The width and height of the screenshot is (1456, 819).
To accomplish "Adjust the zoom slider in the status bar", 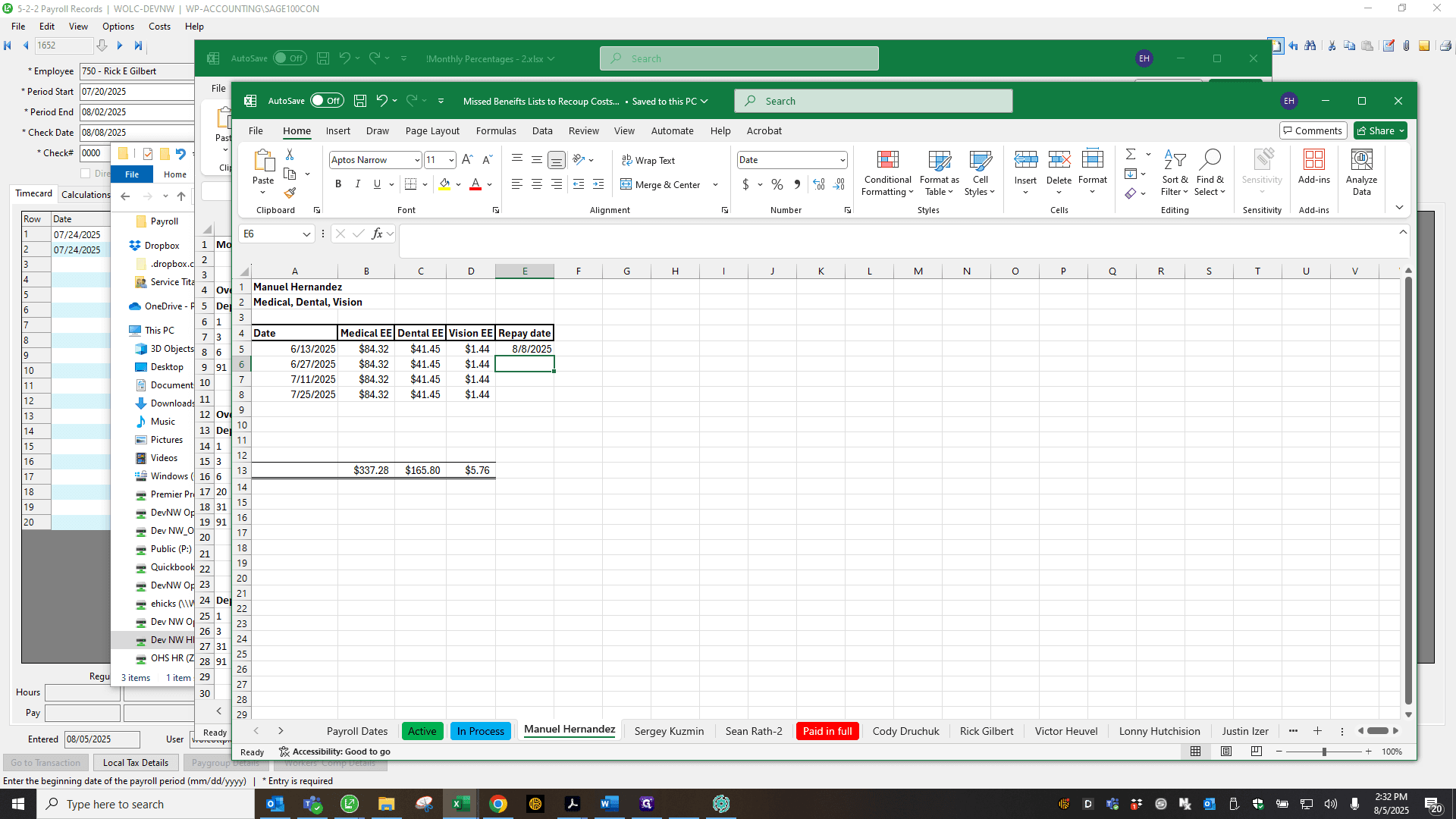I will click(1324, 752).
